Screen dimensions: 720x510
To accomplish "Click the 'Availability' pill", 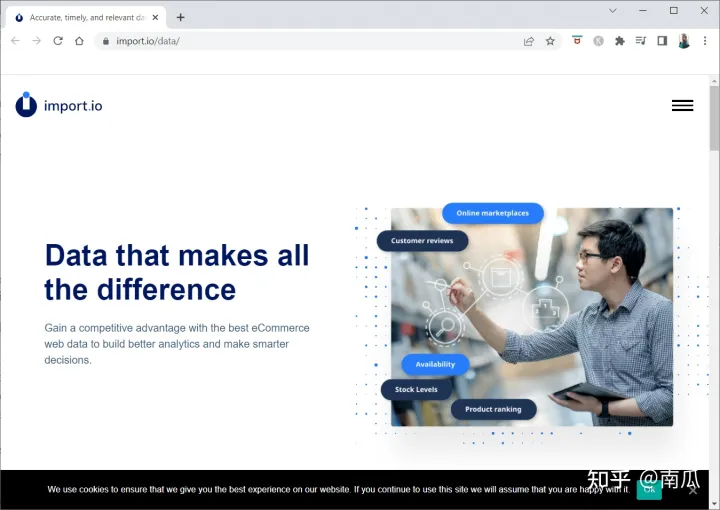I will [x=435, y=364].
